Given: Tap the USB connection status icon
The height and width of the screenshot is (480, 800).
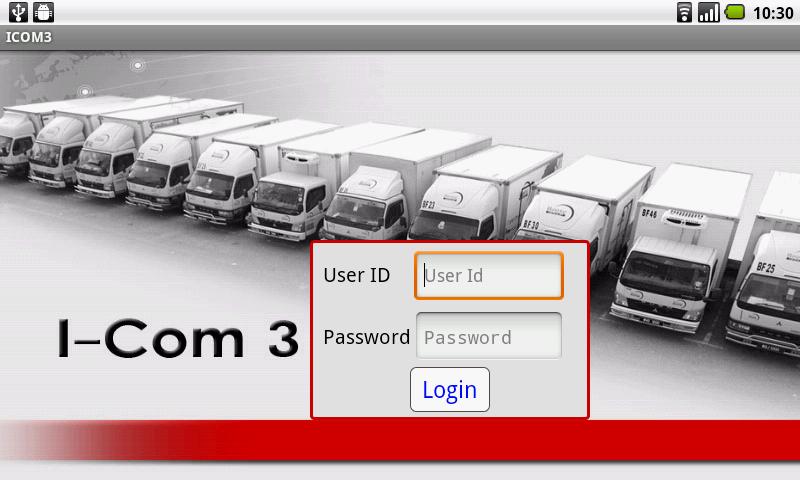Looking at the screenshot, I should point(18,12).
